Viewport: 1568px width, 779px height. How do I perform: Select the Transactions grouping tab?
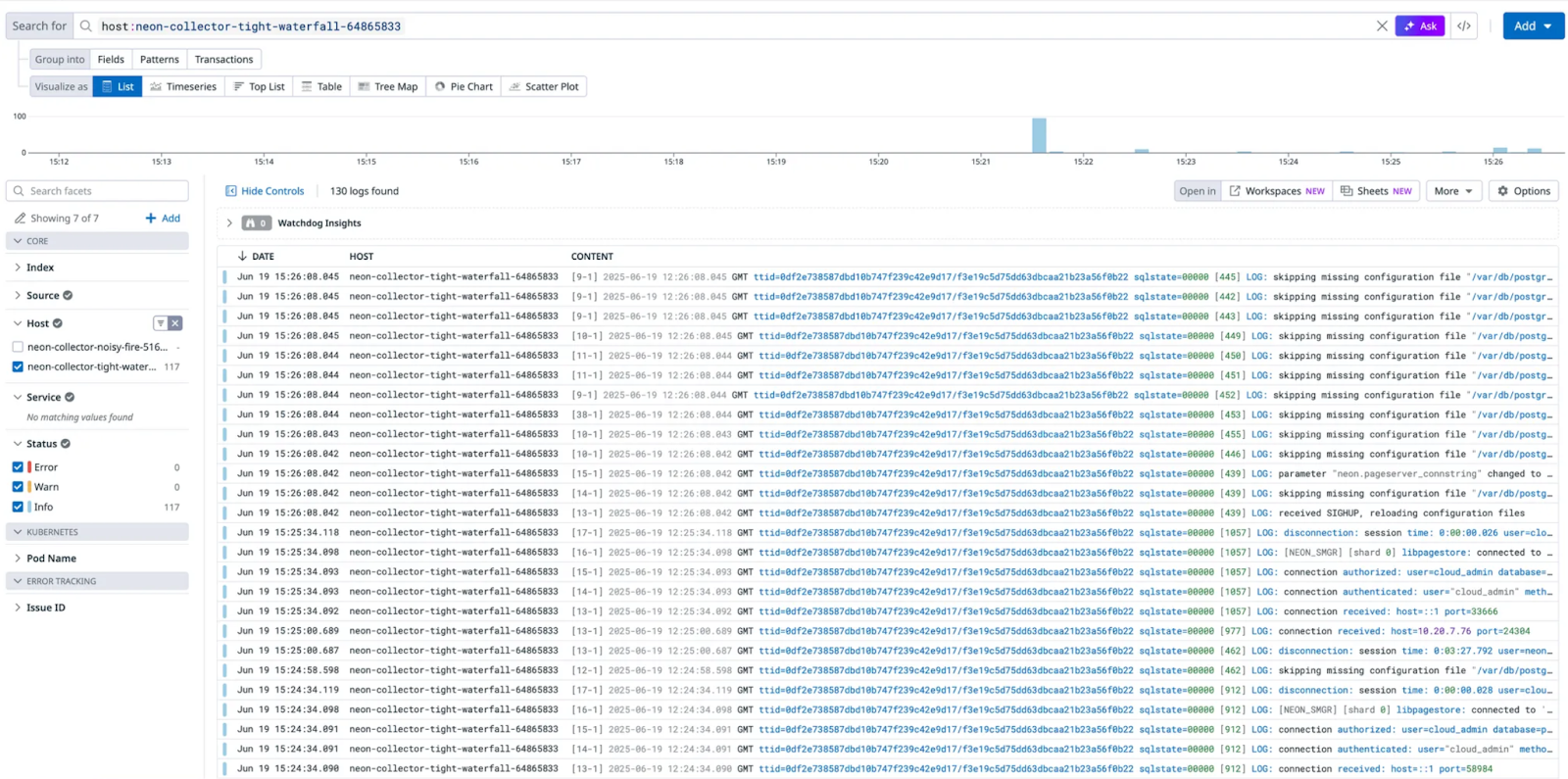click(x=223, y=60)
